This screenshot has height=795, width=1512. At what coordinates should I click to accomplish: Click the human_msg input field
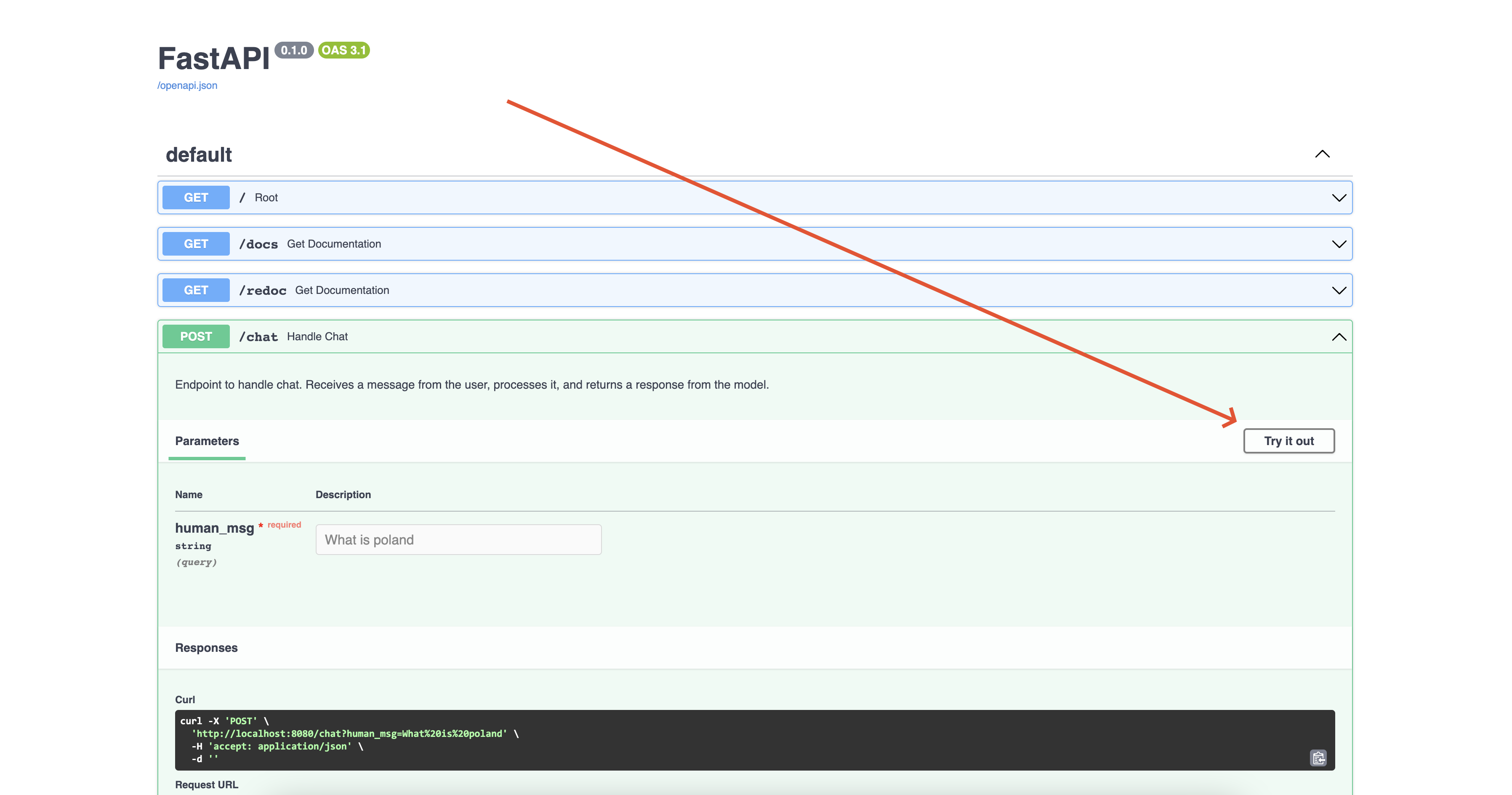tap(458, 539)
